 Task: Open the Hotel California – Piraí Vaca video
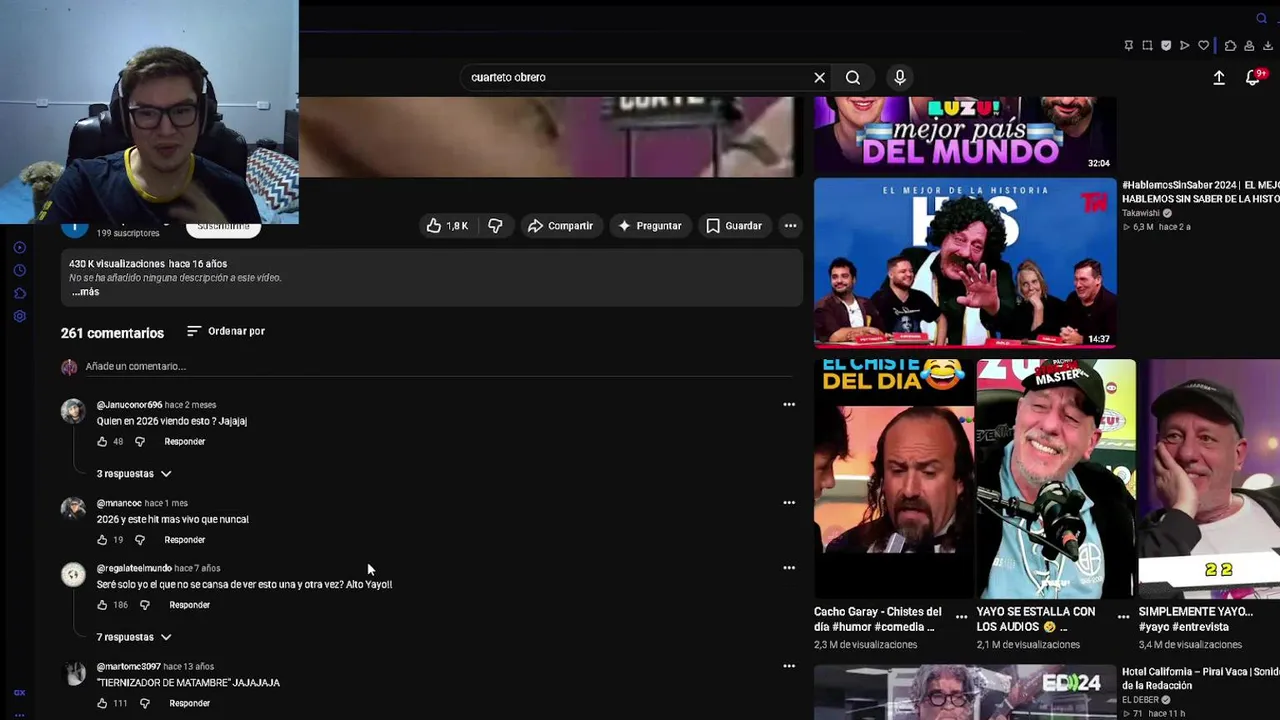pyautogui.click(x=965, y=692)
